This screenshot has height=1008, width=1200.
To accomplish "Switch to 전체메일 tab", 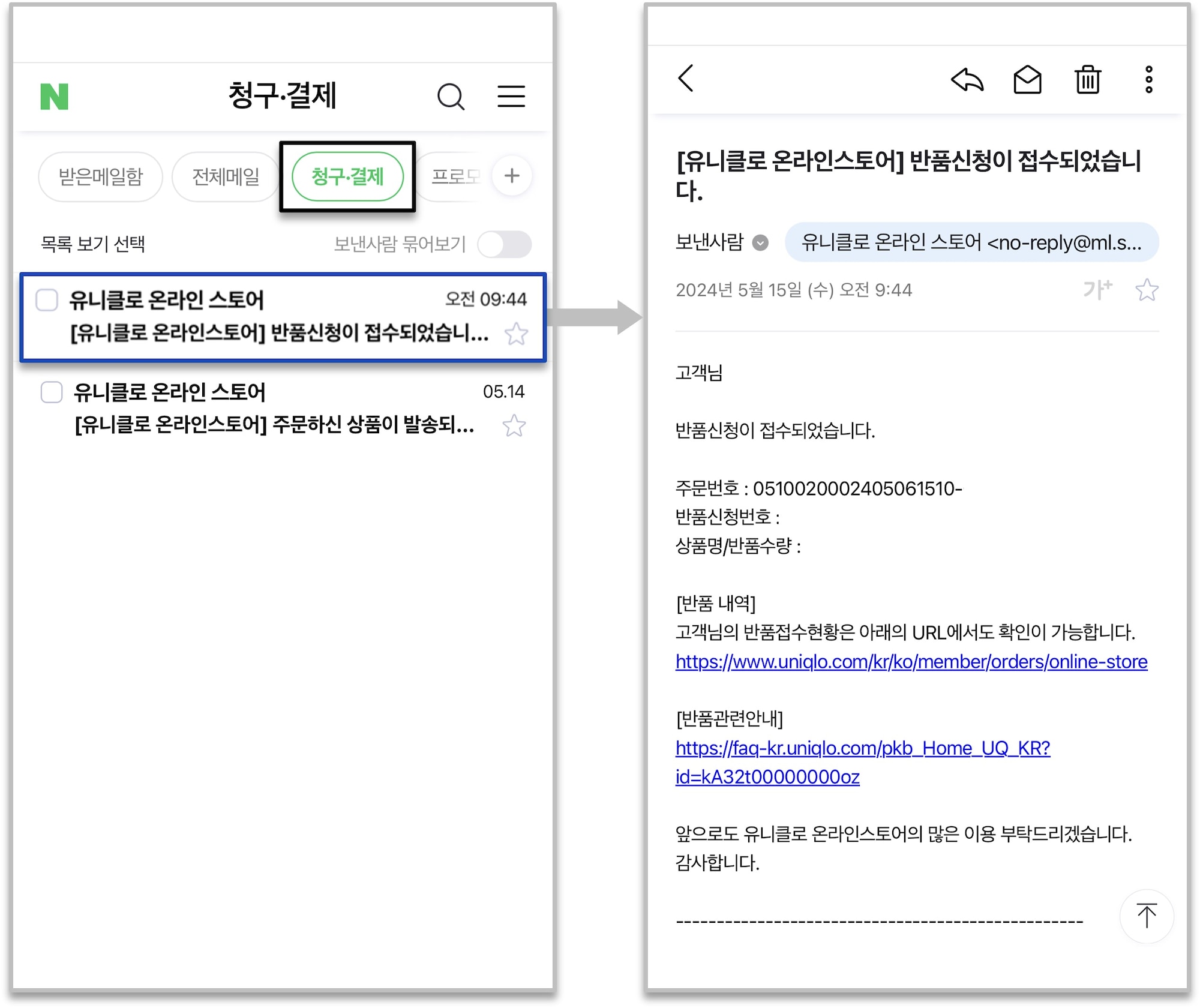I will tap(226, 176).
